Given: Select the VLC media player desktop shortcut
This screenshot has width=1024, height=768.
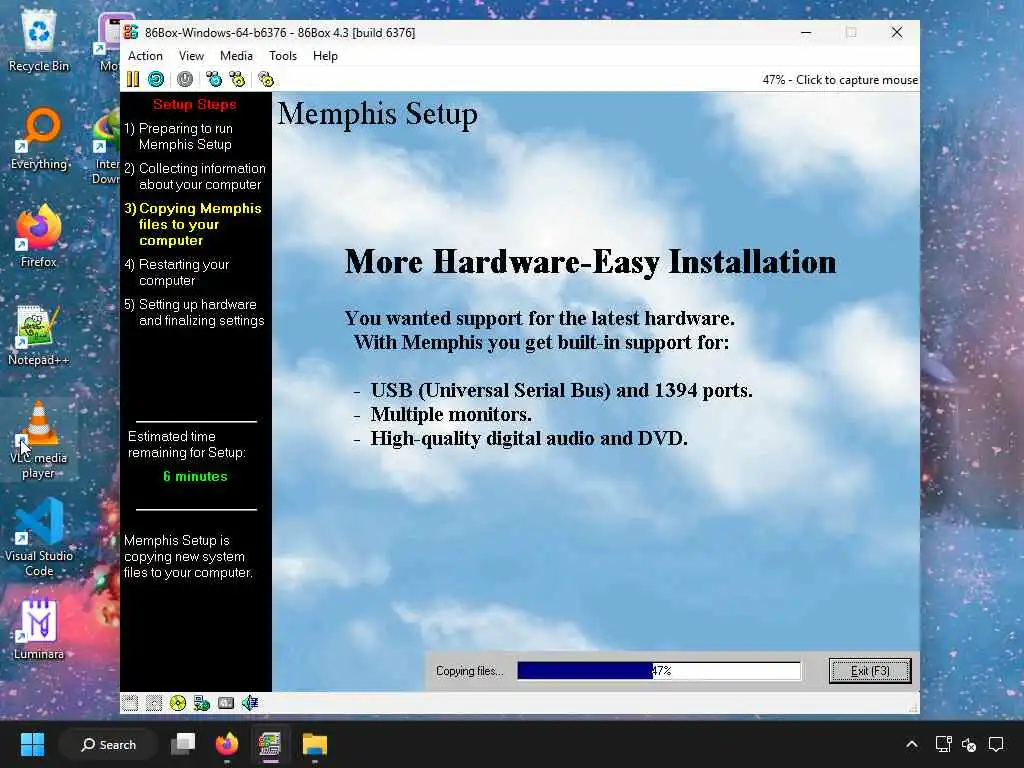Looking at the screenshot, I should click(39, 441).
